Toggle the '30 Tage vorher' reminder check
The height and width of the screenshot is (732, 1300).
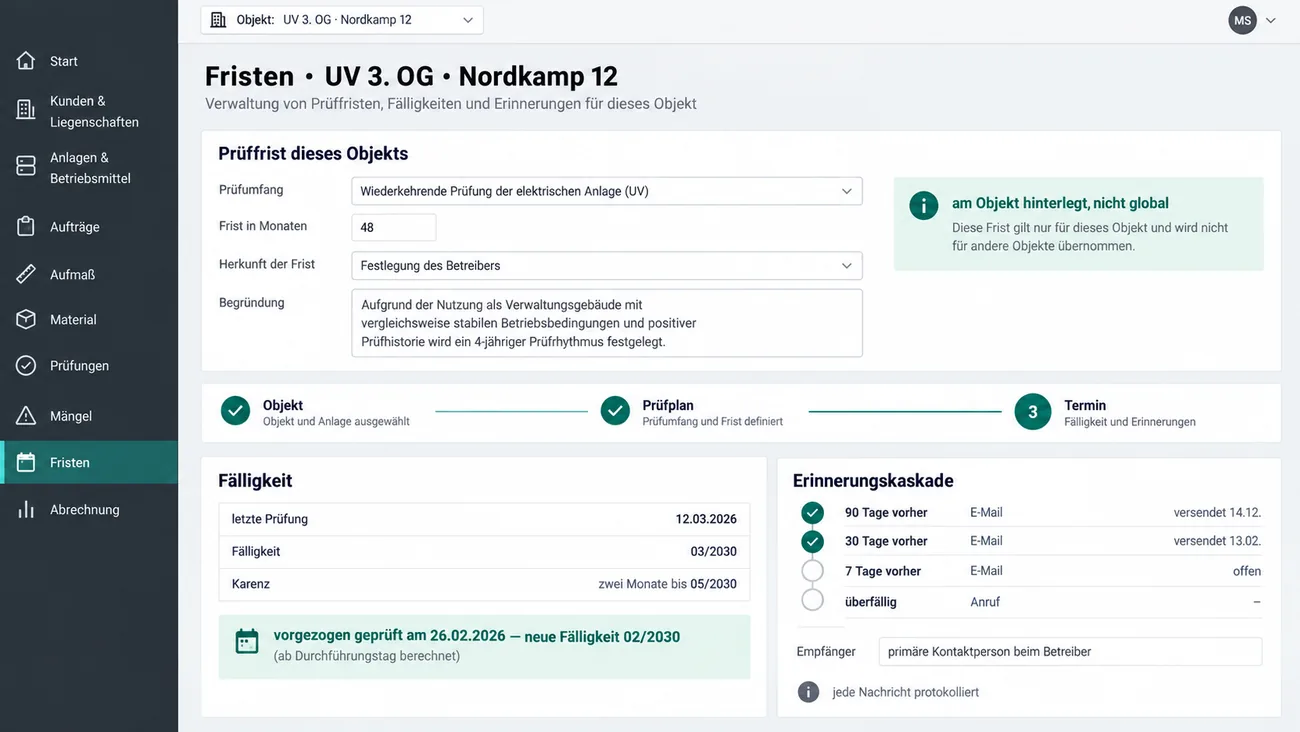pyautogui.click(x=813, y=542)
